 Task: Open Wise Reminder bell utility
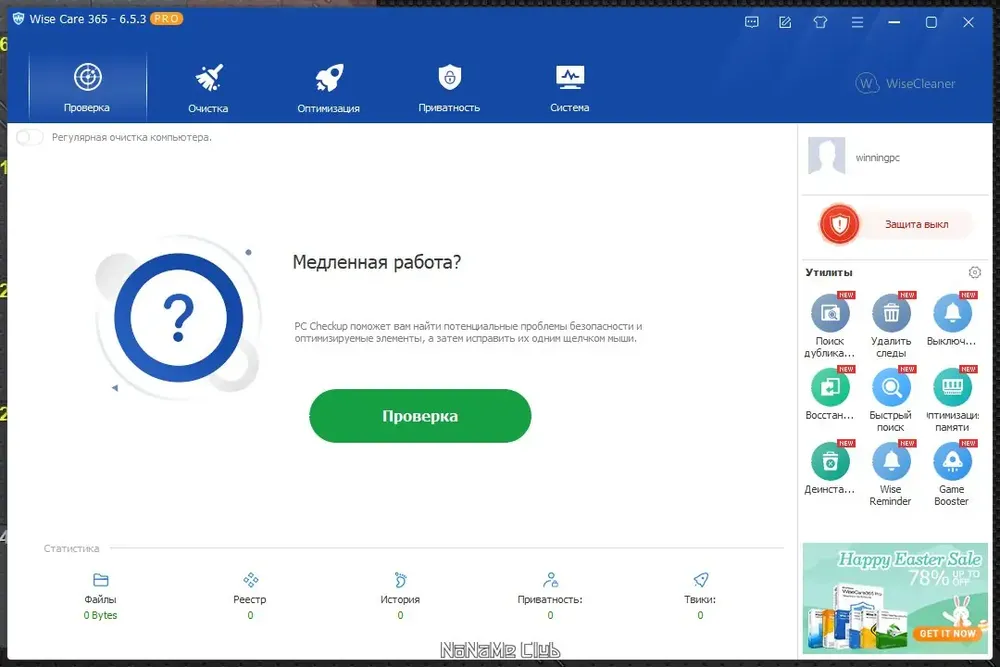point(891,461)
